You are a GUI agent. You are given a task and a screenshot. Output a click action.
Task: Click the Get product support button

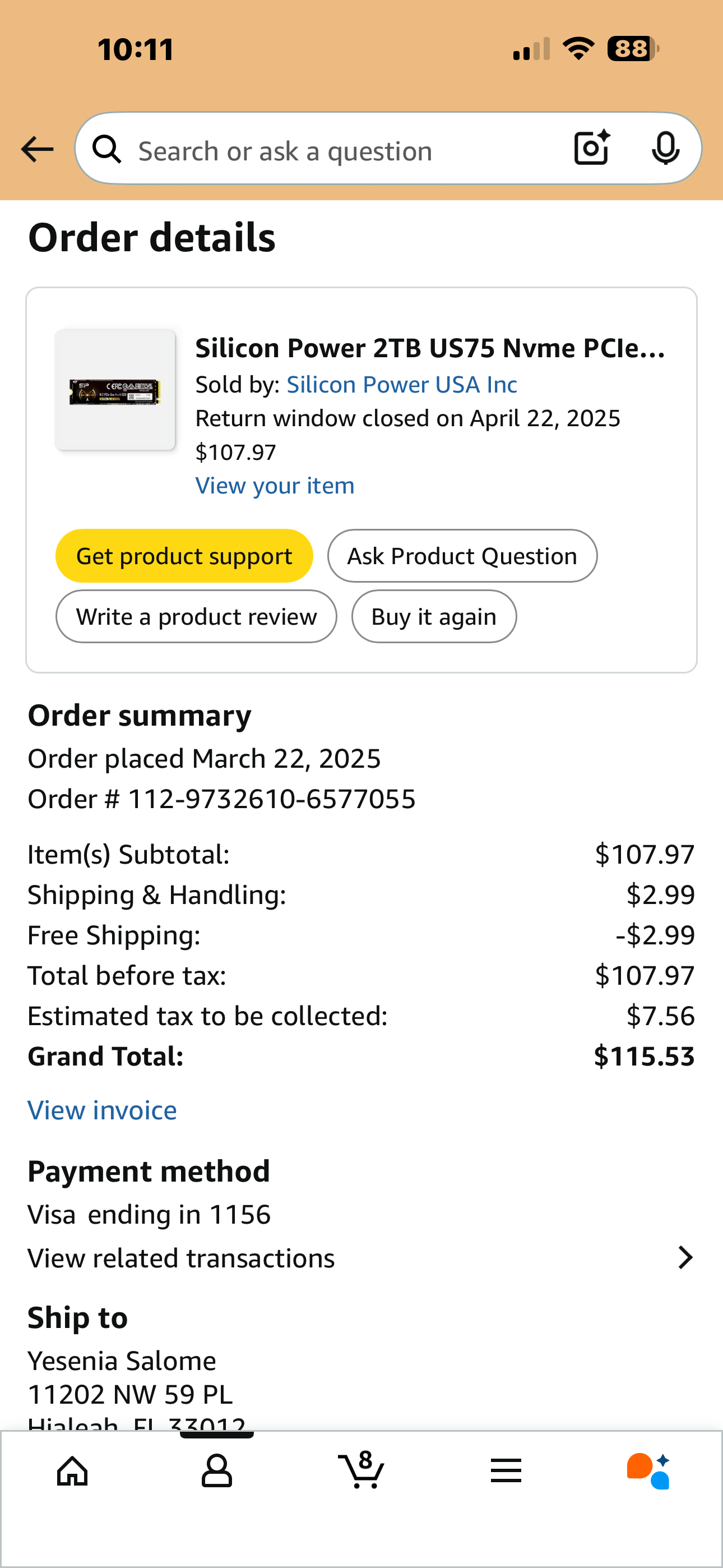(x=184, y=556)
